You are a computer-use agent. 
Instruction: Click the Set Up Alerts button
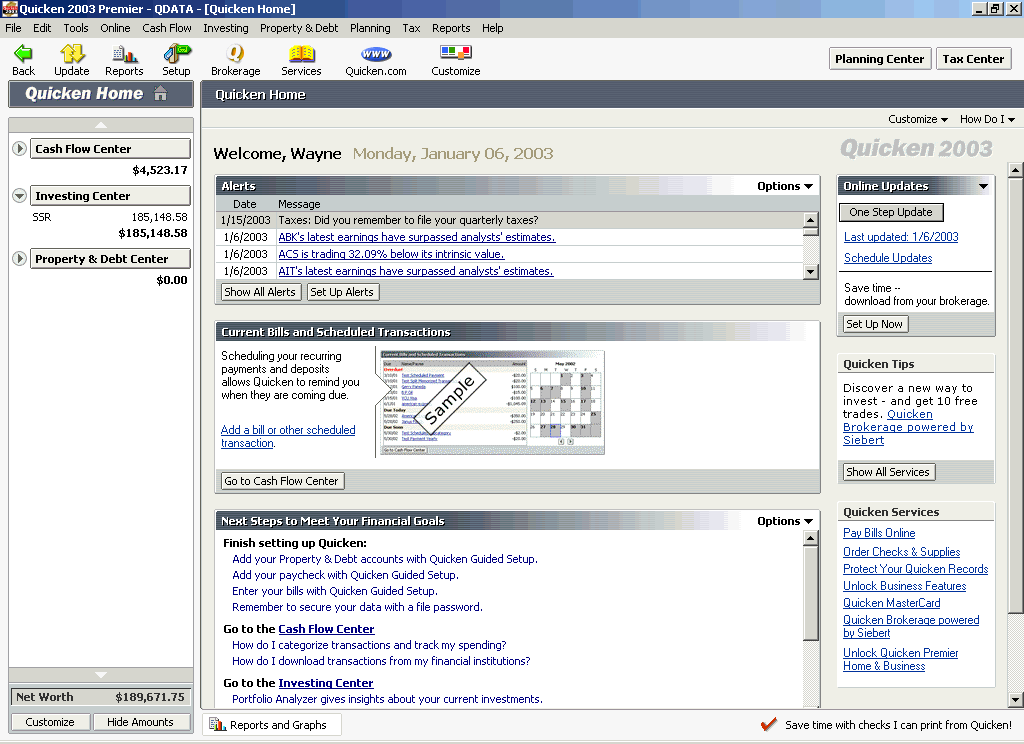tap(342, 292)
